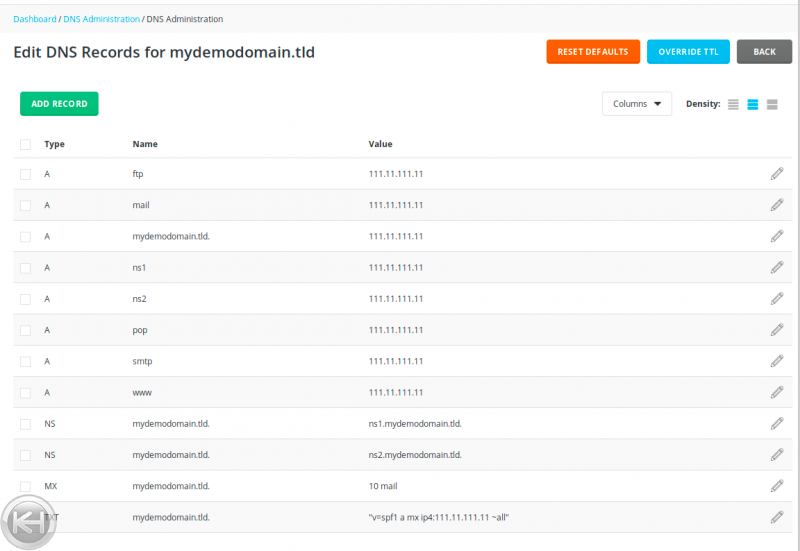Select checkbox for NS ns1.mydemodomain.tld. row
Viewport: 800px width, 551px height.
26,424
